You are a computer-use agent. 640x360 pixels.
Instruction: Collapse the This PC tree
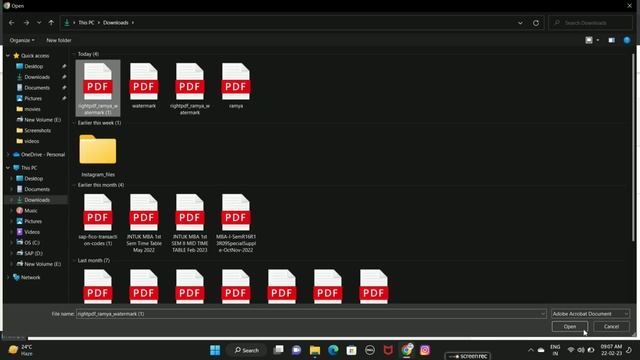tap(8, 168)
